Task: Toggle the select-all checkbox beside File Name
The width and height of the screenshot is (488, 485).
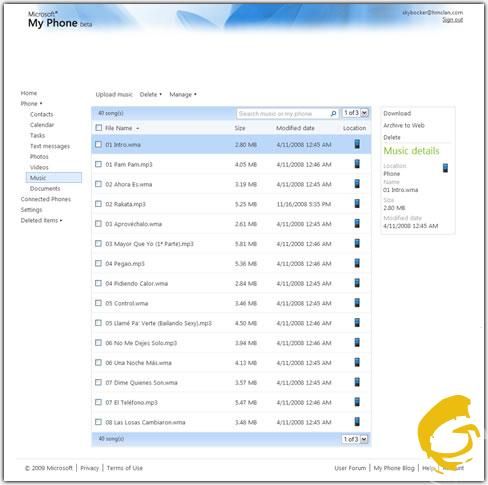Action: click(99, 128)
